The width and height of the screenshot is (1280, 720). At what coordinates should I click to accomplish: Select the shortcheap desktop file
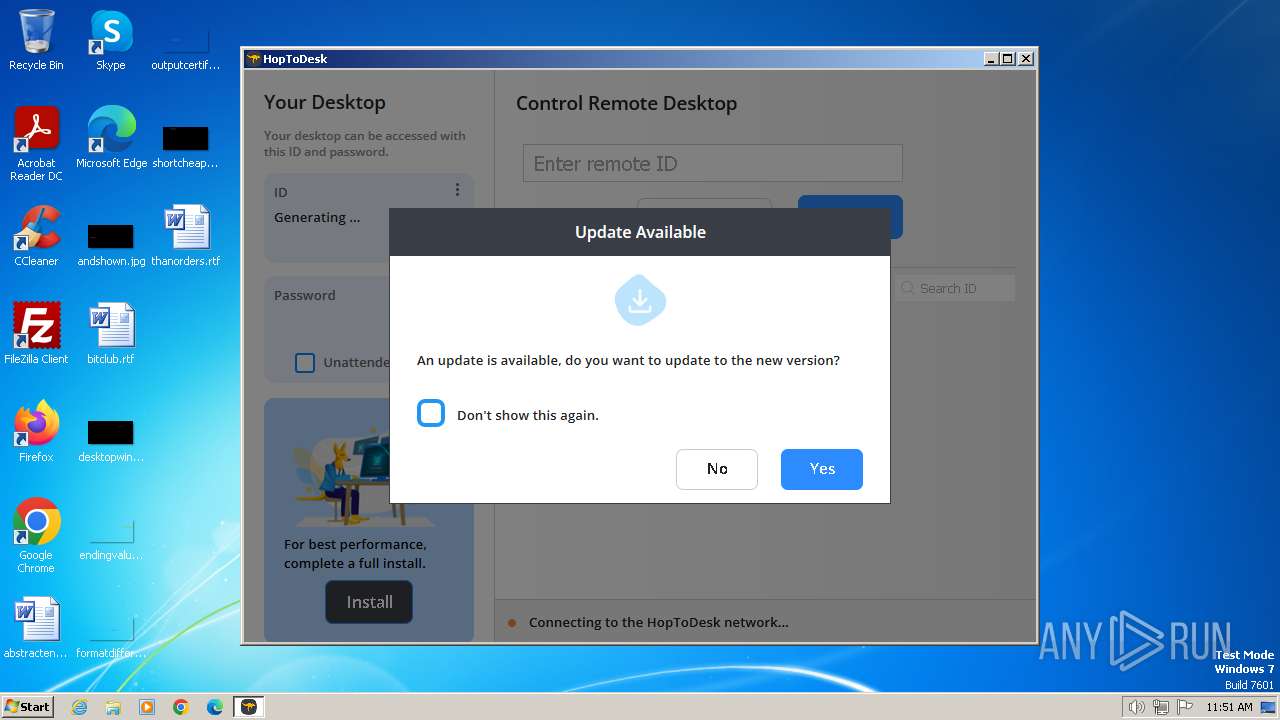[x=186, y=145]
